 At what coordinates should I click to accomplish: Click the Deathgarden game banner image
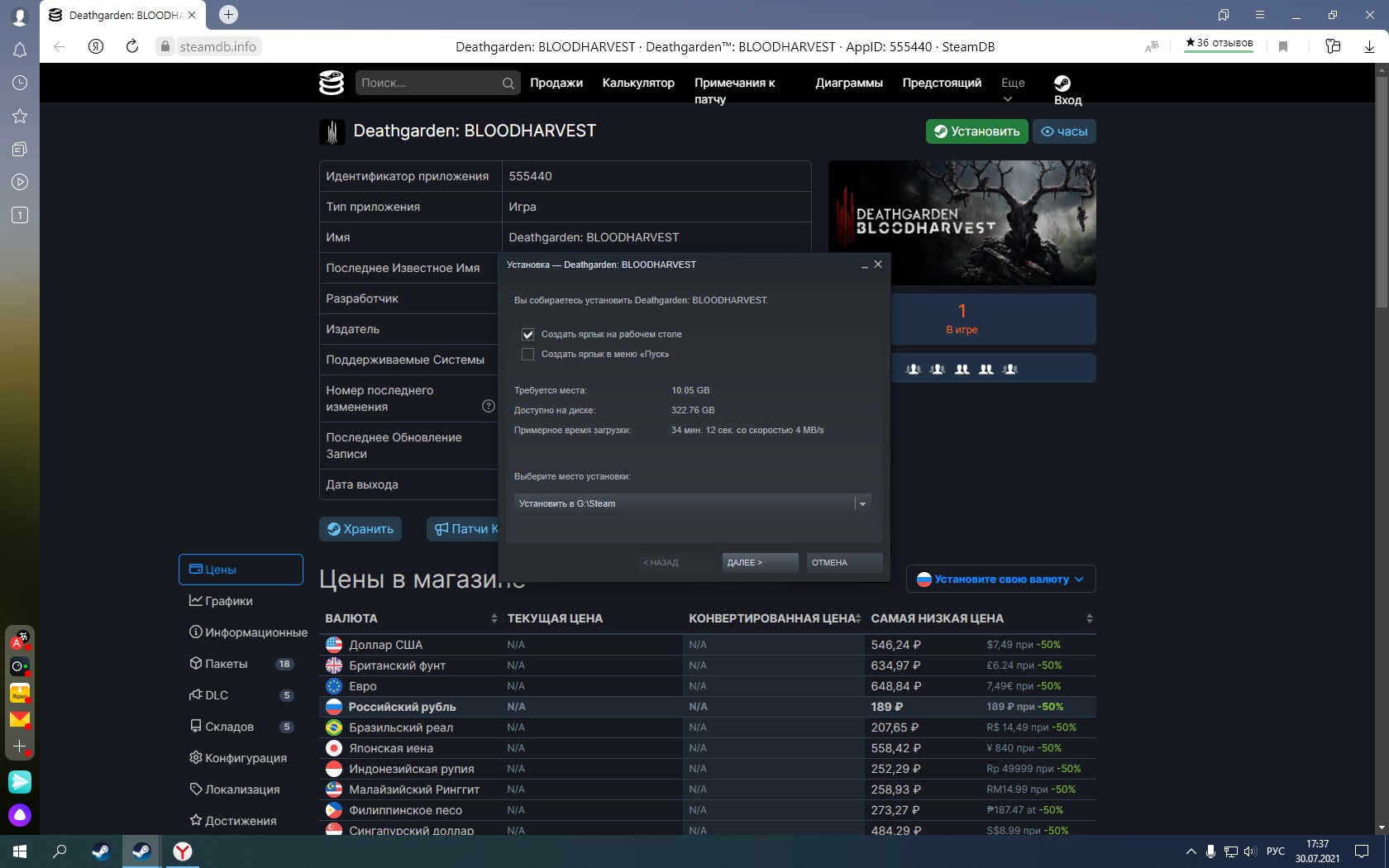coord(962,222)
